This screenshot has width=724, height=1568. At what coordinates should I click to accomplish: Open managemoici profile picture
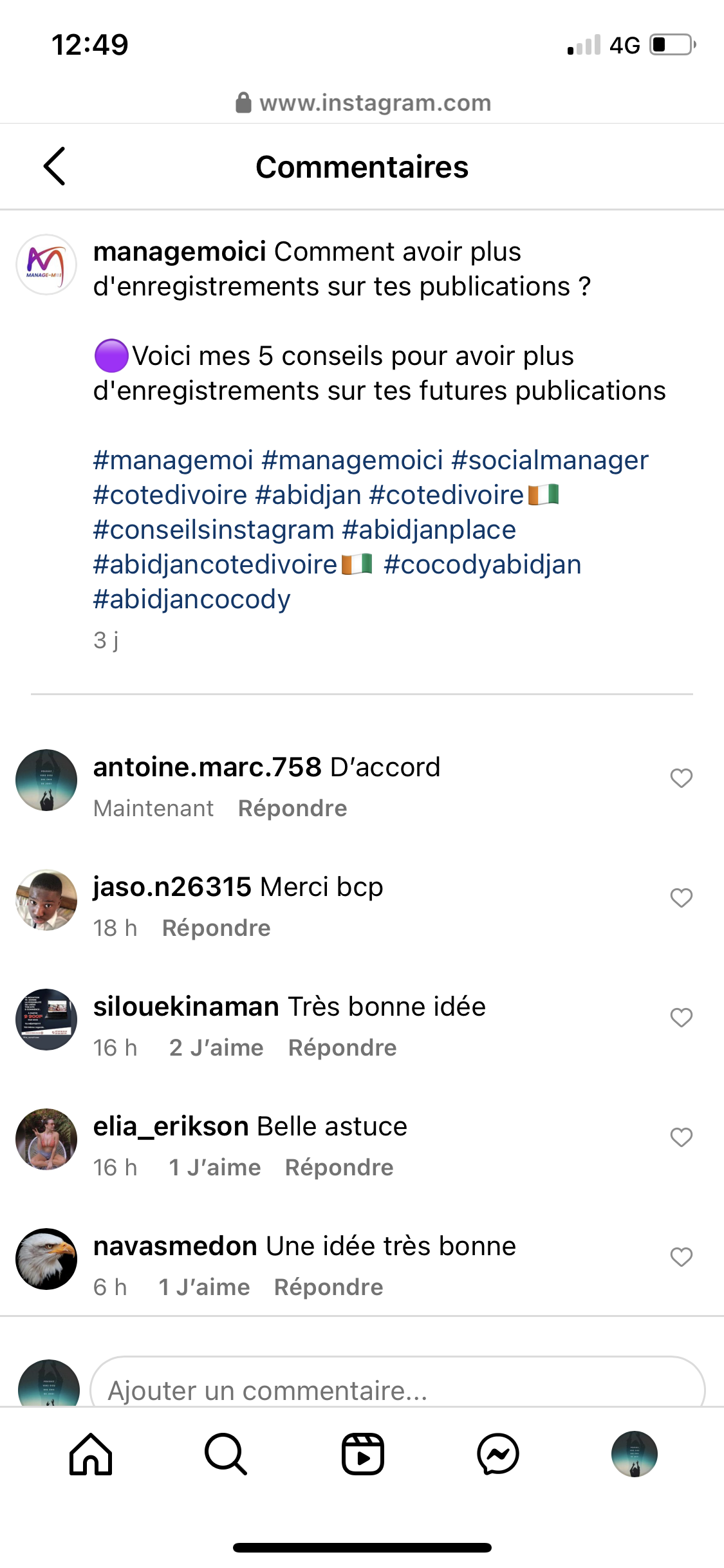click(x=46, y=265)
